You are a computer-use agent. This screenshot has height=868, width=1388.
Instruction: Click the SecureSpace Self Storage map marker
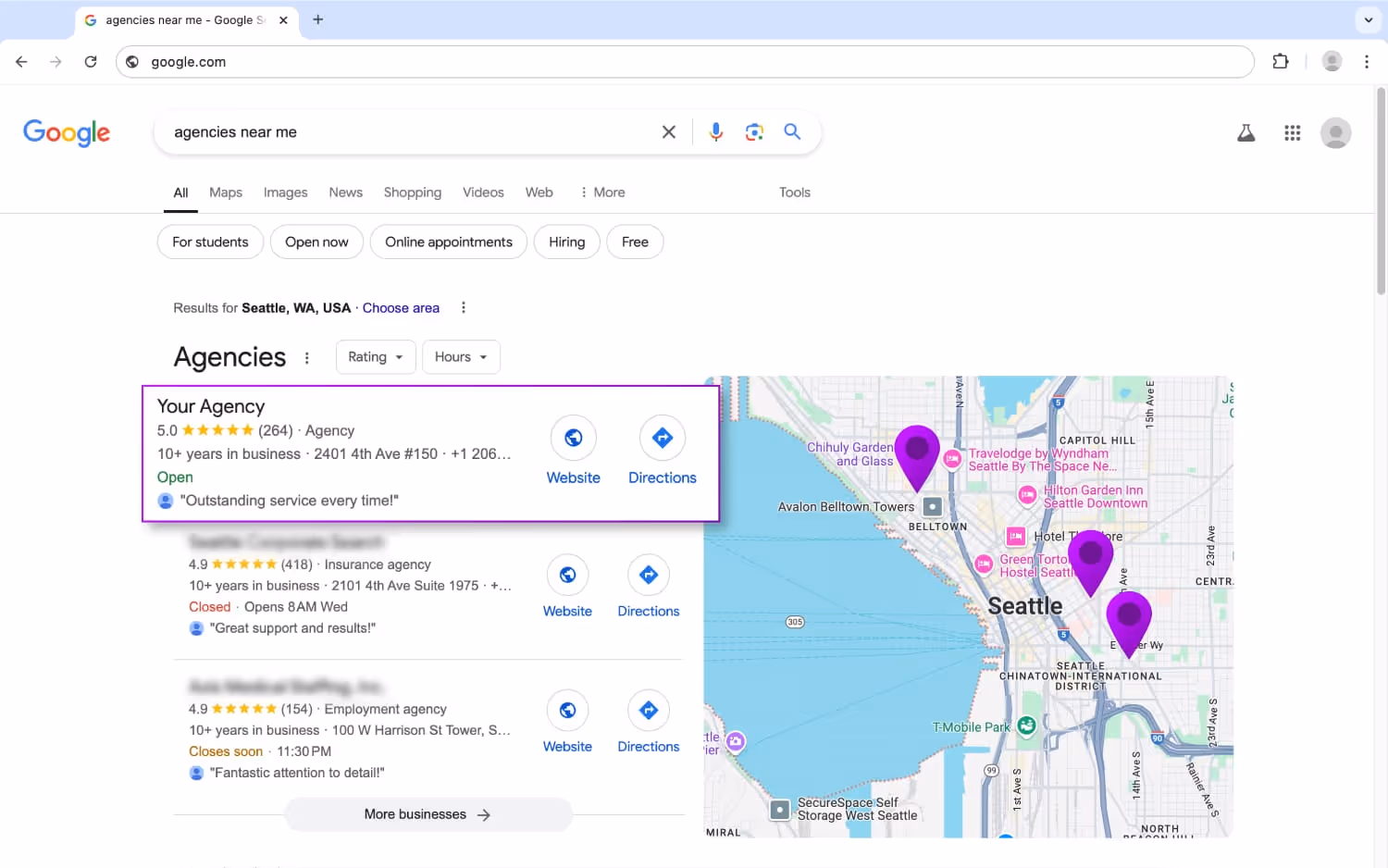780,810
